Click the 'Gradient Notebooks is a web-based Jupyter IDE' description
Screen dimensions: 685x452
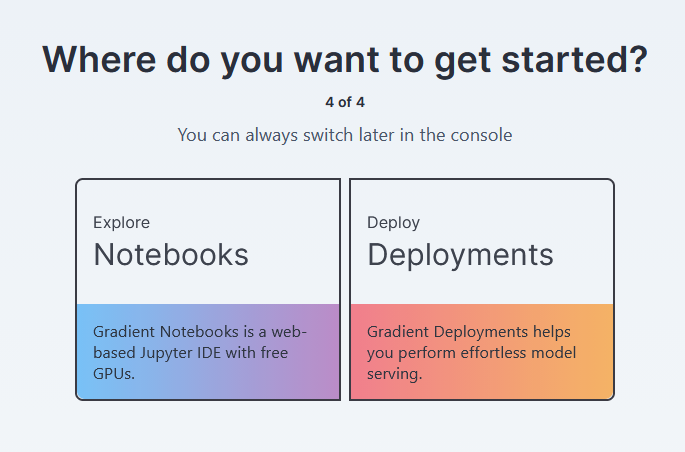click(x=200, y=352)
